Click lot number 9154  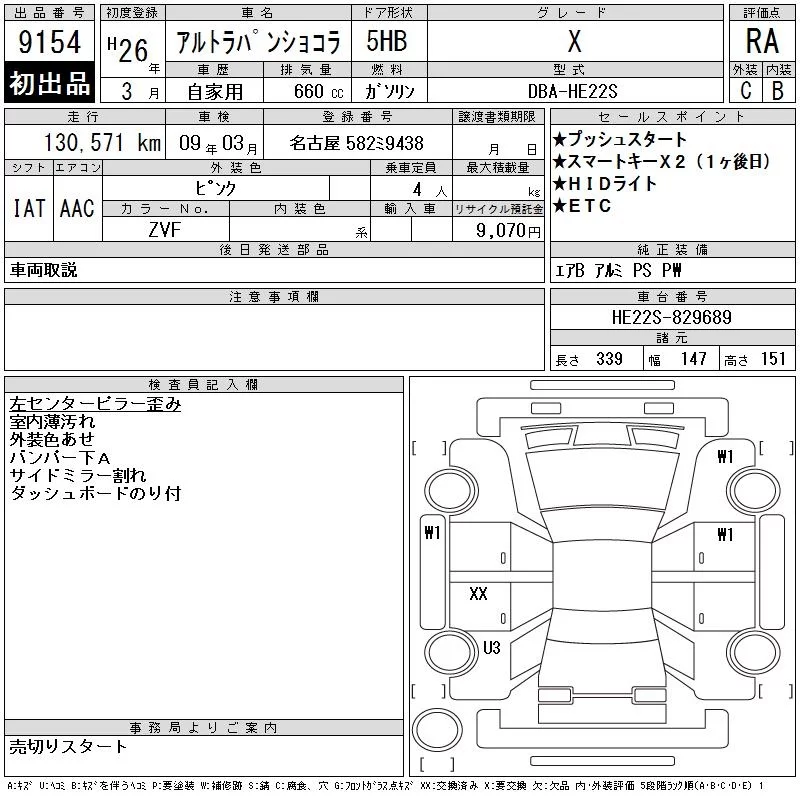click(x=49, y=41)
